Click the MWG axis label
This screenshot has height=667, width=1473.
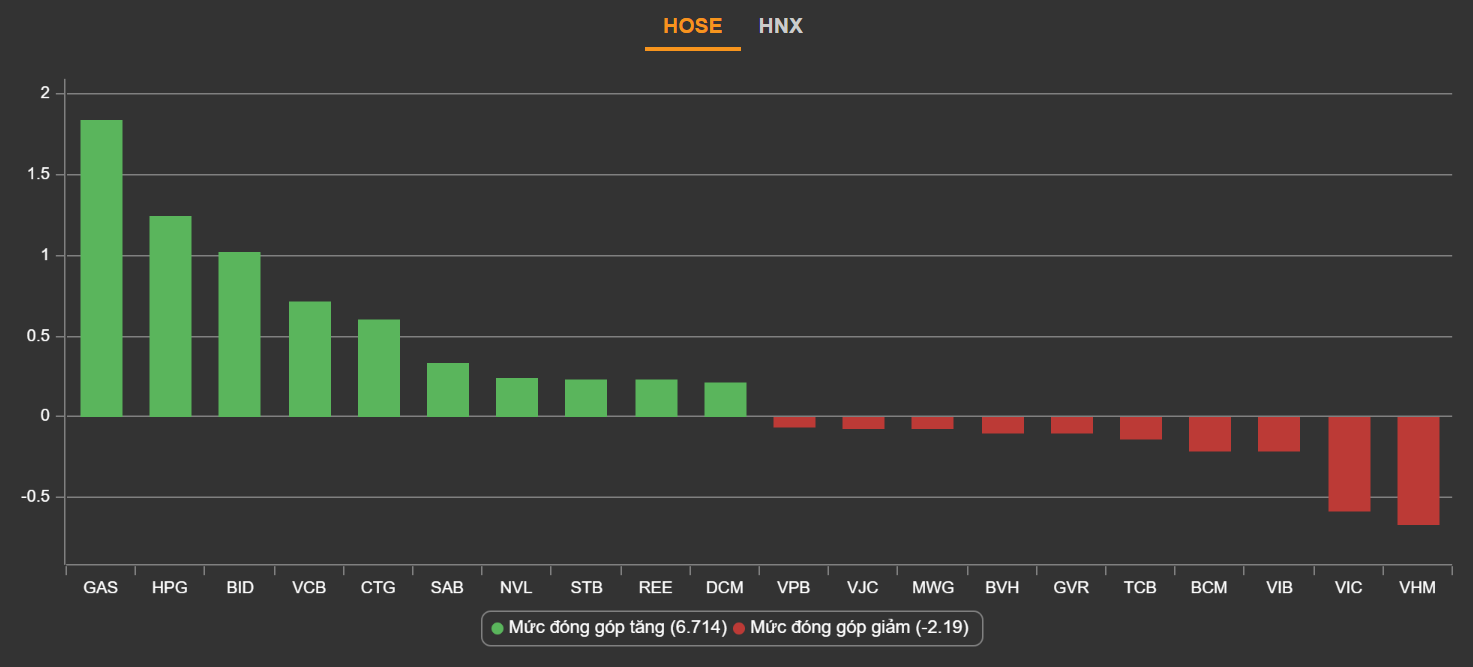coord(932,588)
